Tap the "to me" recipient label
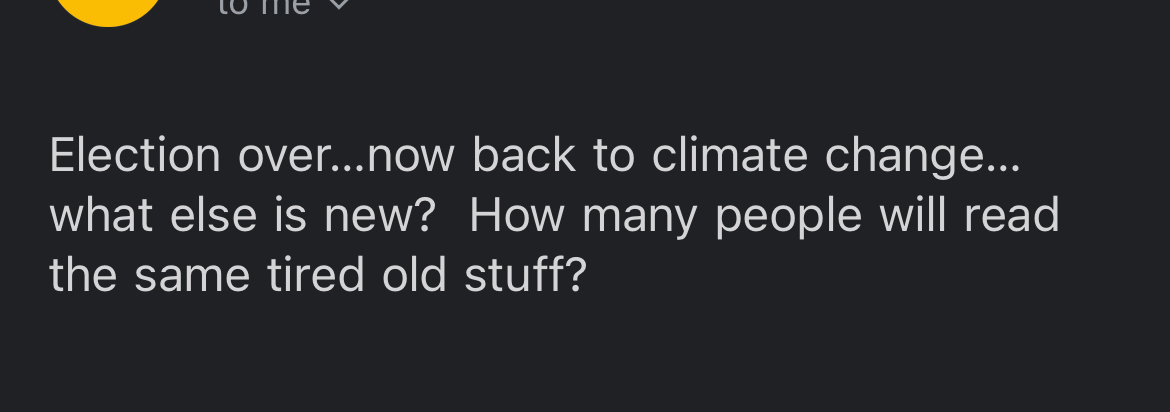The width and height of the screenshot is (1170, 412). click(264, 6)
